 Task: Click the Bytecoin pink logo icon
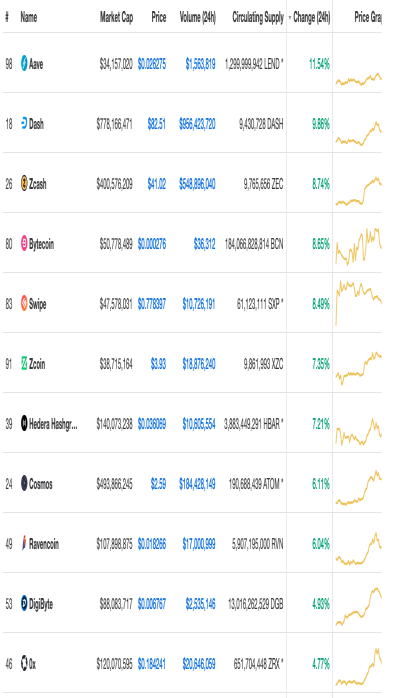(x=24, y=243)
